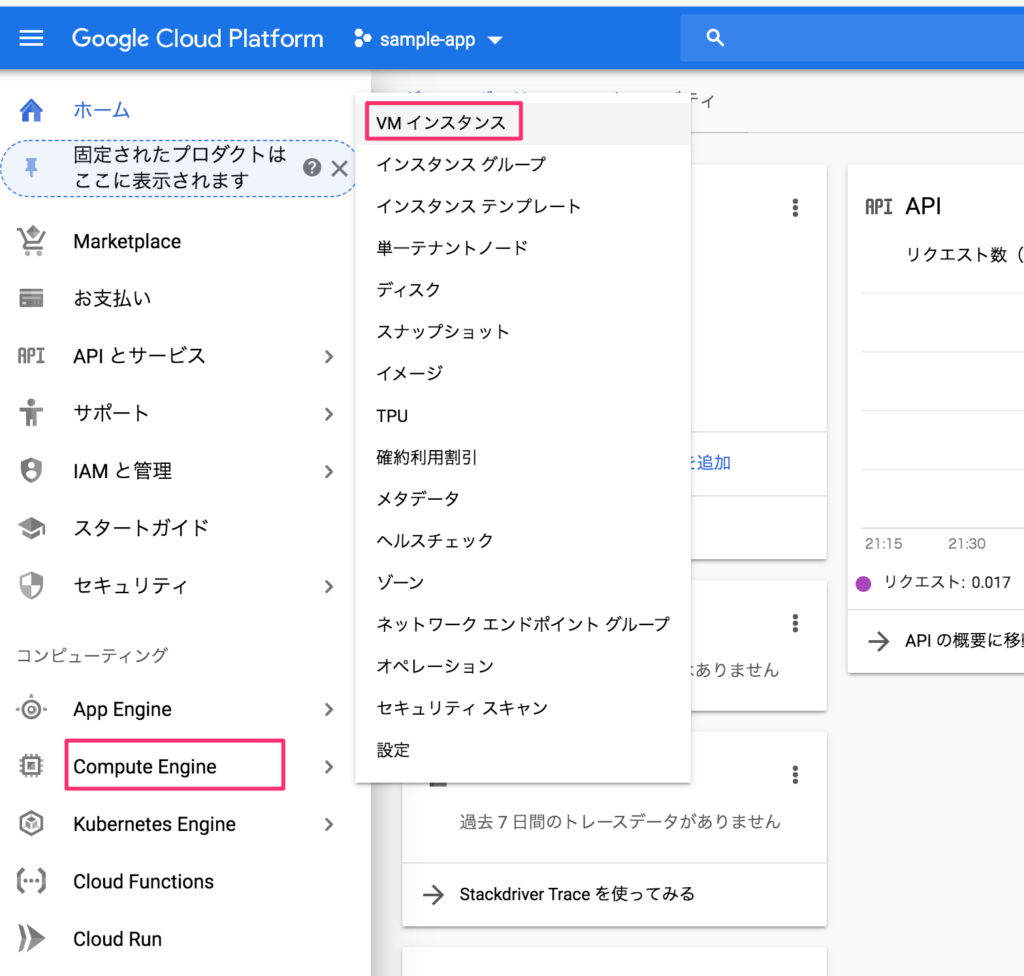Click the API card header icon
The image size is (1024, 976).
(878, 207)
